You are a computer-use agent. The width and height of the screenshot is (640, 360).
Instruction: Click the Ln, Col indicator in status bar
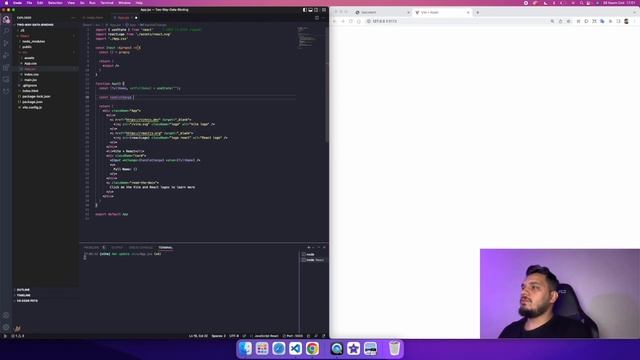[x=198, y=336]
